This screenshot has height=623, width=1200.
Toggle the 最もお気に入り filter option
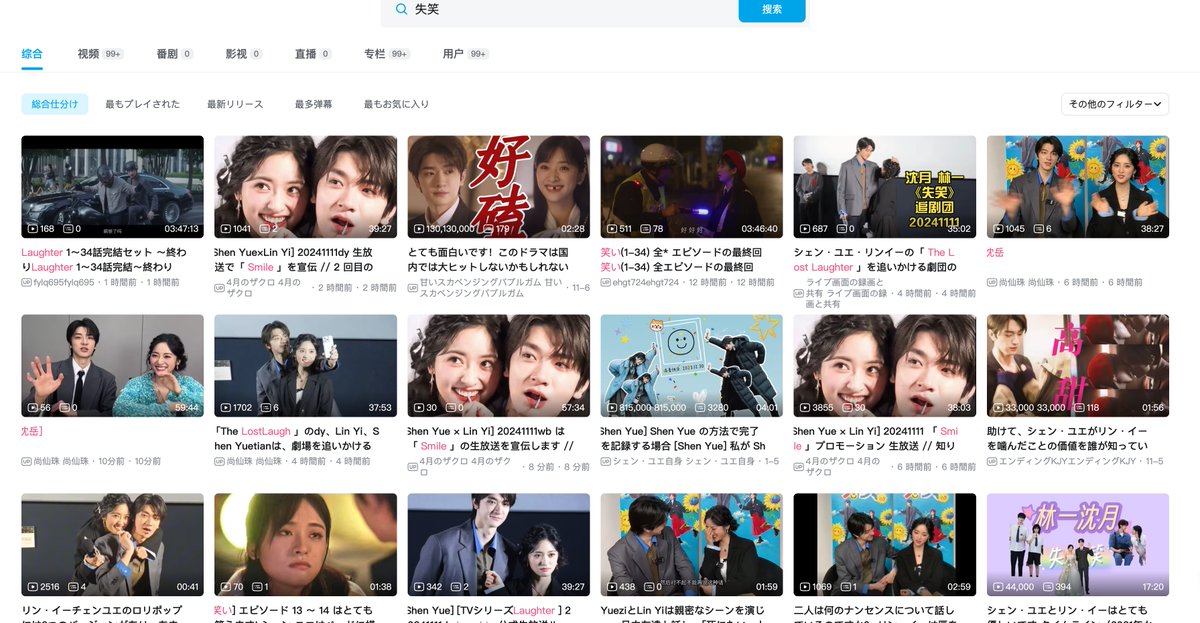398,102
